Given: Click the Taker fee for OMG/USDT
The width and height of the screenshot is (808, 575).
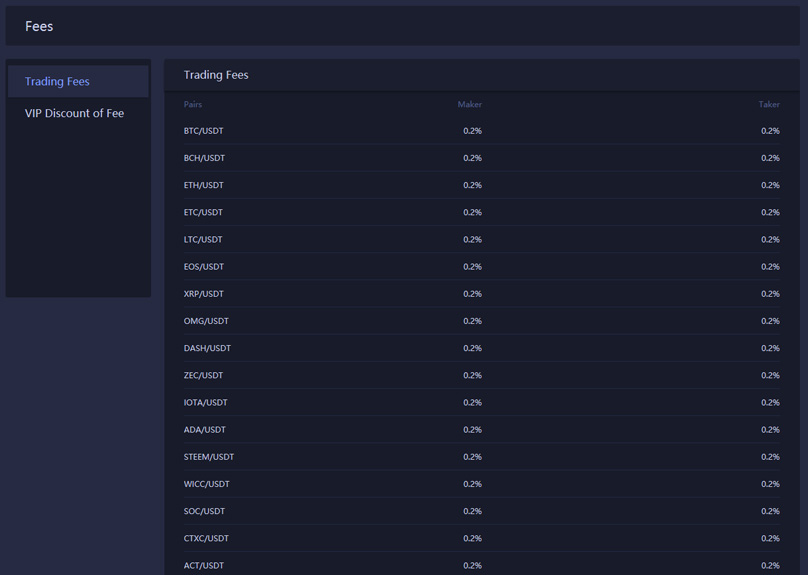Looking at the screenshot, I should coord(770,321).
